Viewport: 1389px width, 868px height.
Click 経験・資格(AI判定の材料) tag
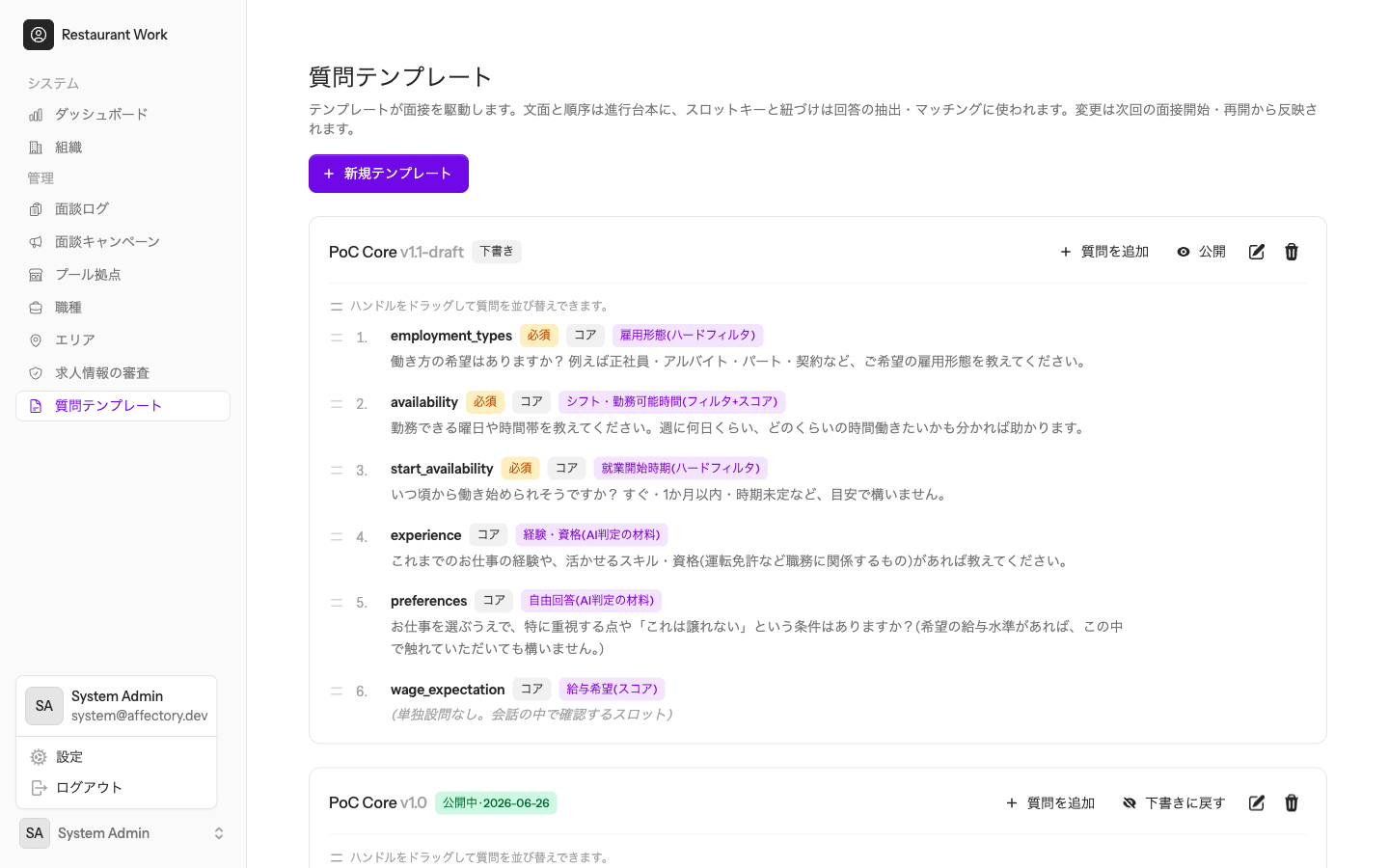[591, 535]
